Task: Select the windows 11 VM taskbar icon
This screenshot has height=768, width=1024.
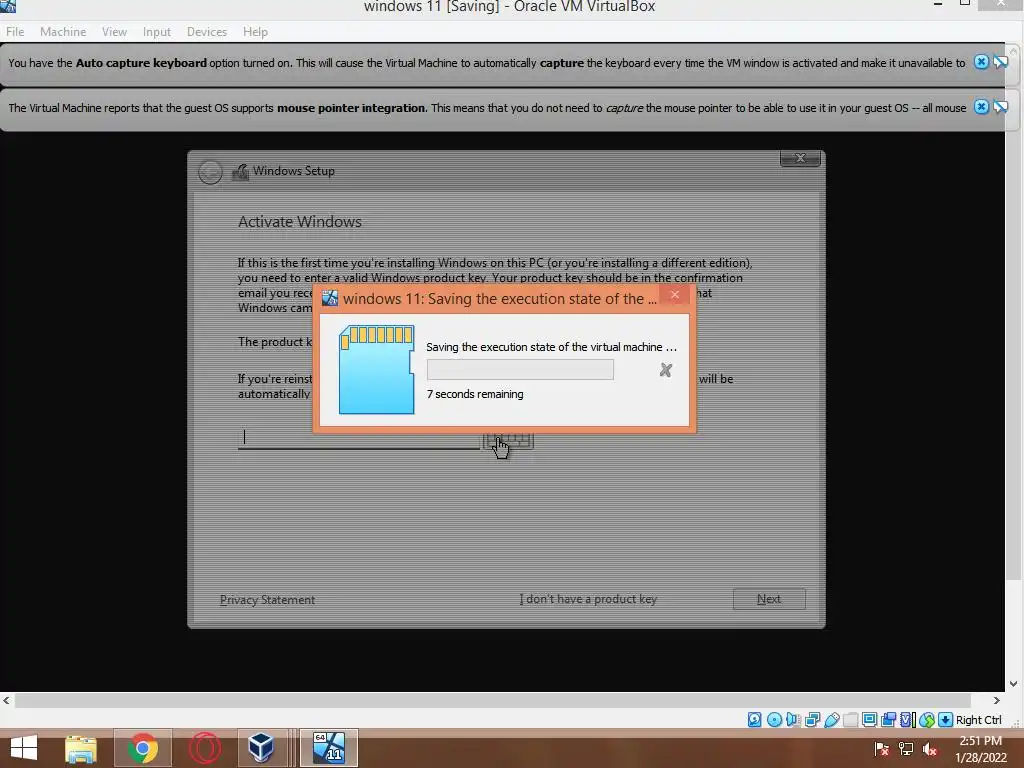Action: point(328,748)
